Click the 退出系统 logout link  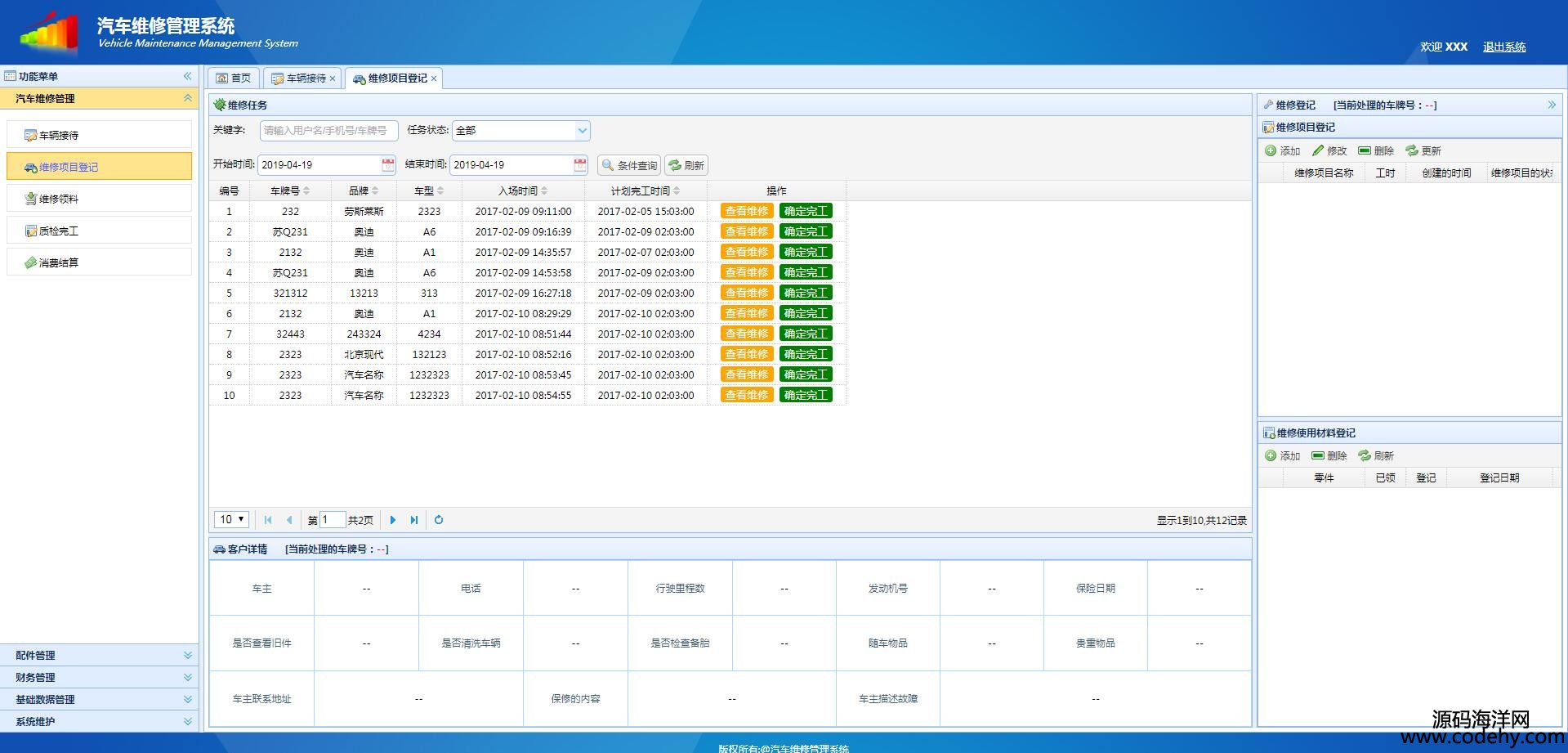pos(1504,47)
